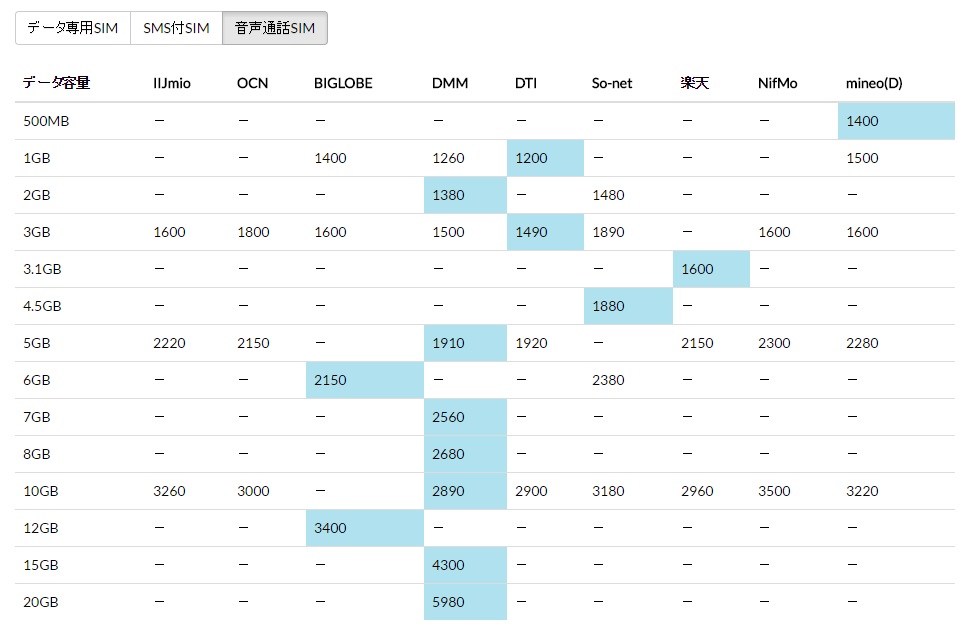Click So-net price 1890

608,232
